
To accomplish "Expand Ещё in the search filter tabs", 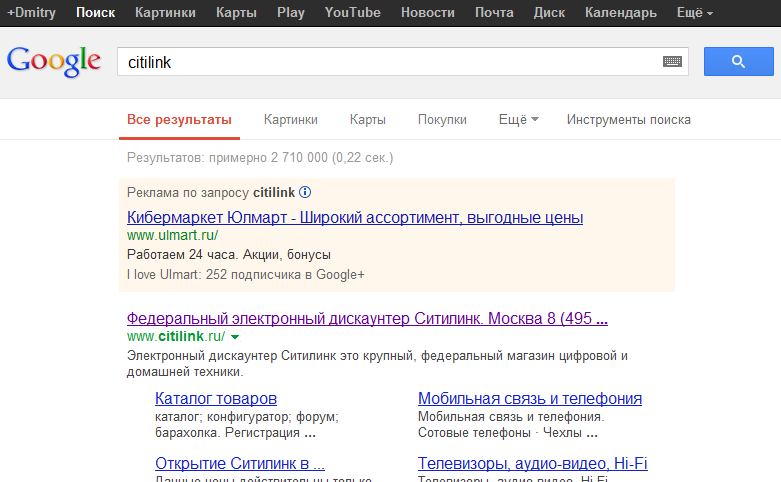I will (518, 120).
